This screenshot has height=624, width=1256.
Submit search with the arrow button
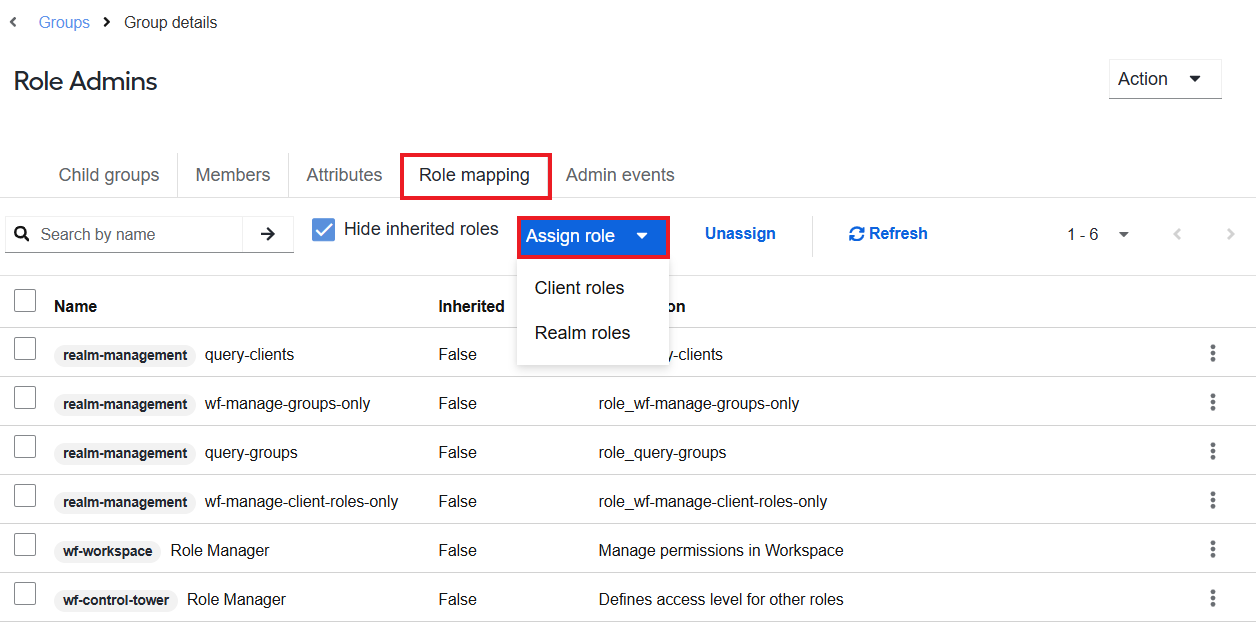click(x=268, y=234)
